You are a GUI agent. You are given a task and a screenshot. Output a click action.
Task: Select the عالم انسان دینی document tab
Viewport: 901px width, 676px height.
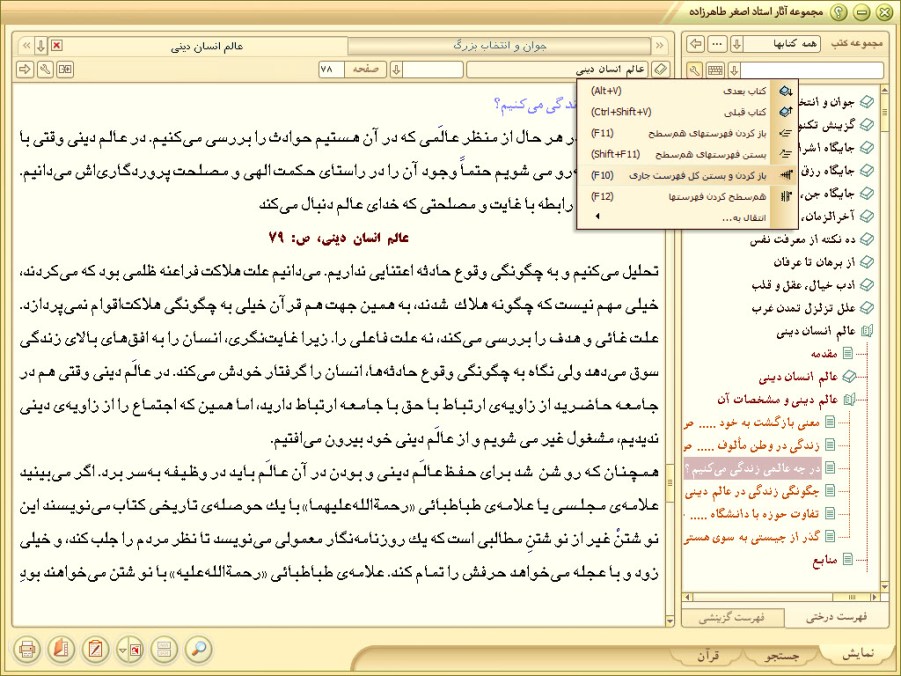(x=207, y=46)
